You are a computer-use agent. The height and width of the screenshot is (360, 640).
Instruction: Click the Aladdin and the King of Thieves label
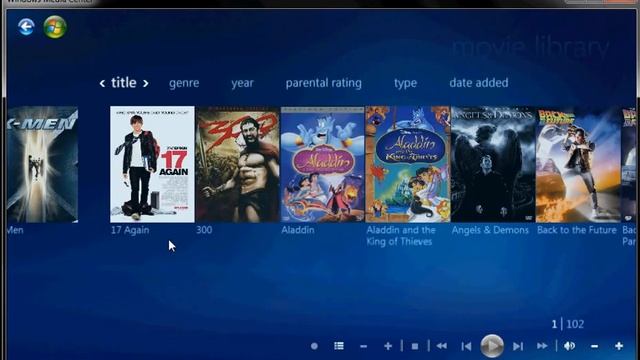(x=401, y=236)
